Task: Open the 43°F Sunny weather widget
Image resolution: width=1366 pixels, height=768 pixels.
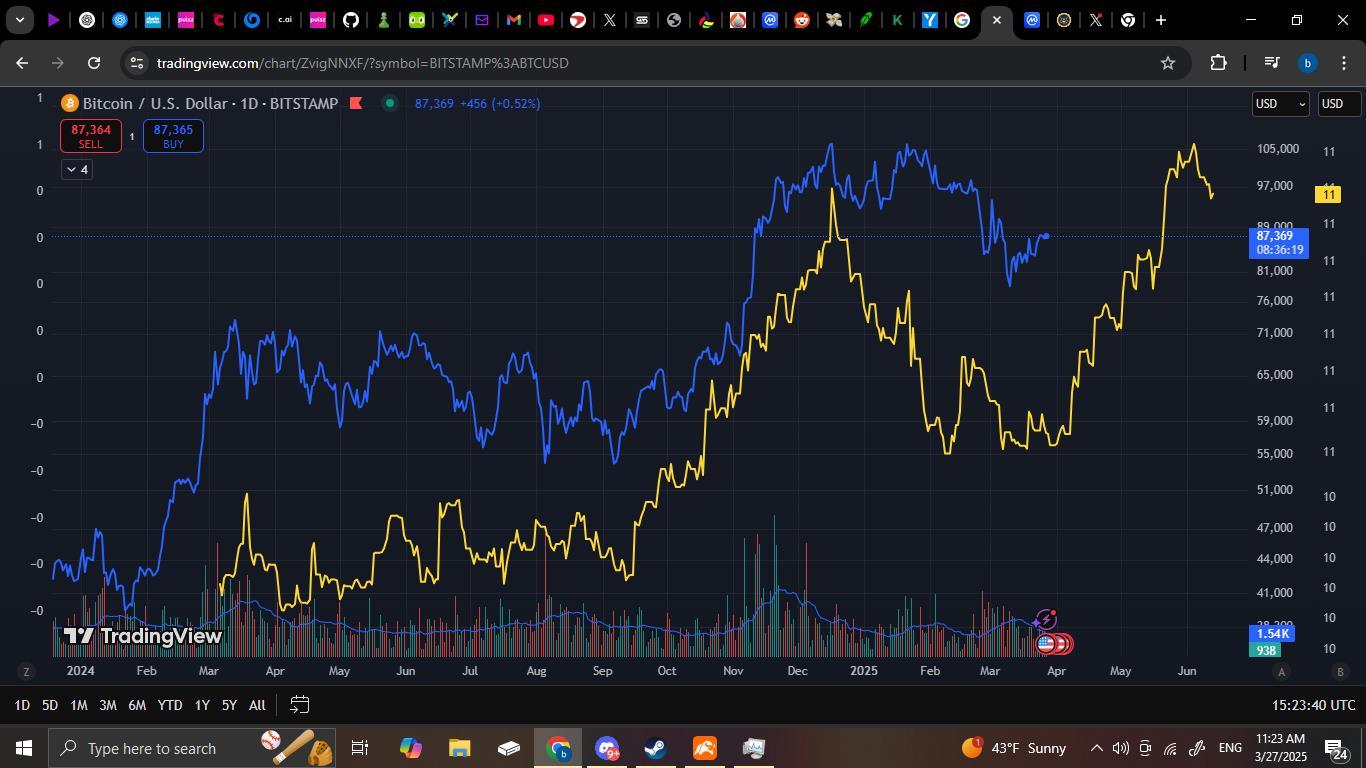Action: tap(1014, 748)
